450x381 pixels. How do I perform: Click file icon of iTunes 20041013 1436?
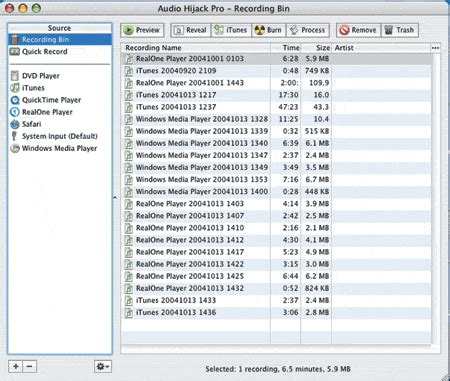(x=129, y=313)
